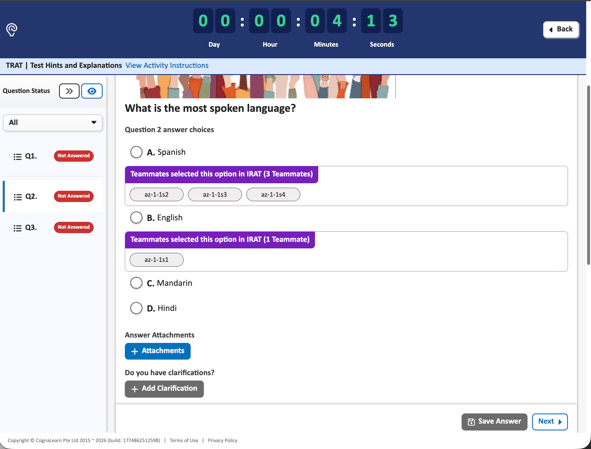Viewport: 591px width, 449px height.
Task: Open the All question filter dropdown
Action: coord(53,123)
